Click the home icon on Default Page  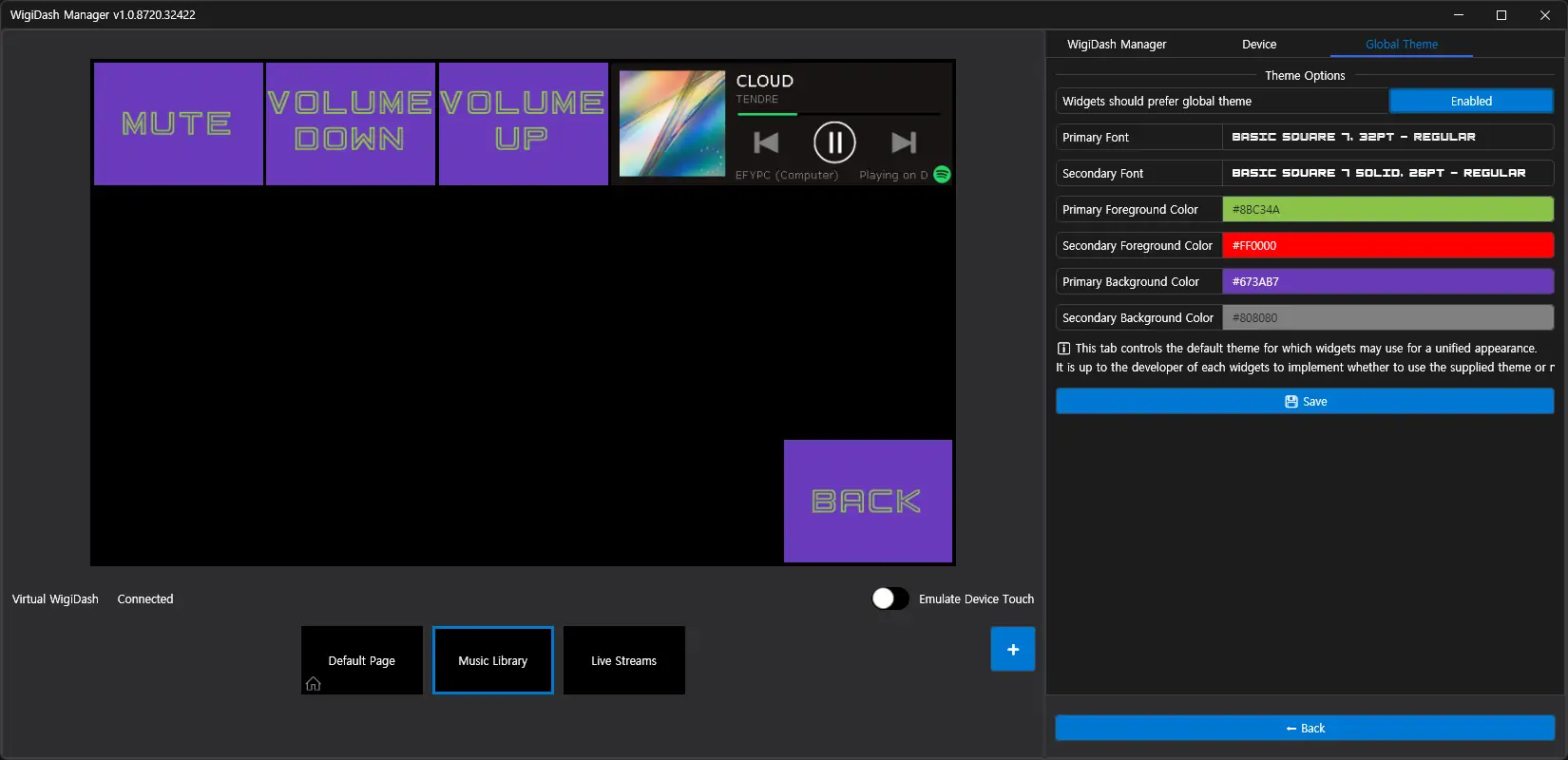coord(313,684)
